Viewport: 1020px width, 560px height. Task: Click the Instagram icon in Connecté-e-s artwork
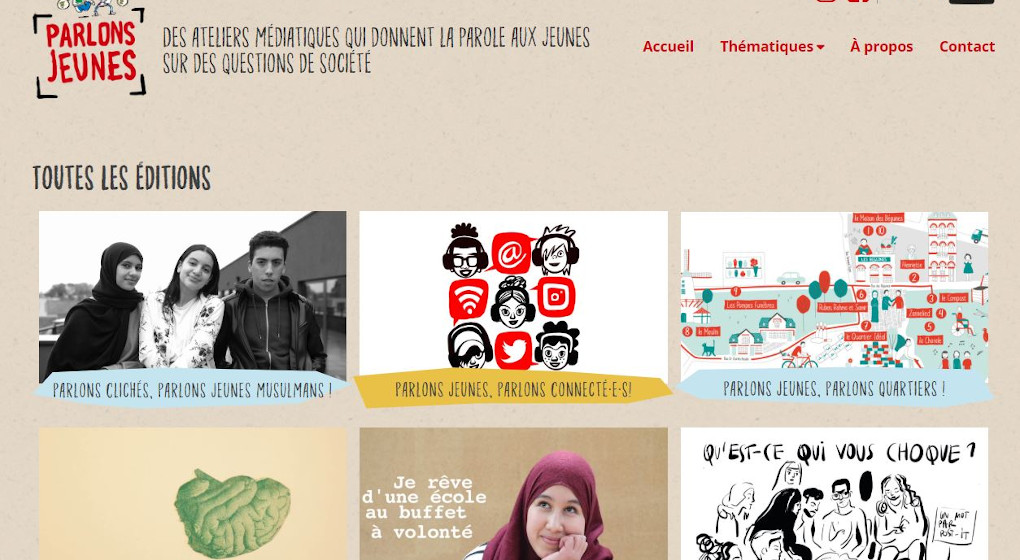555,297
